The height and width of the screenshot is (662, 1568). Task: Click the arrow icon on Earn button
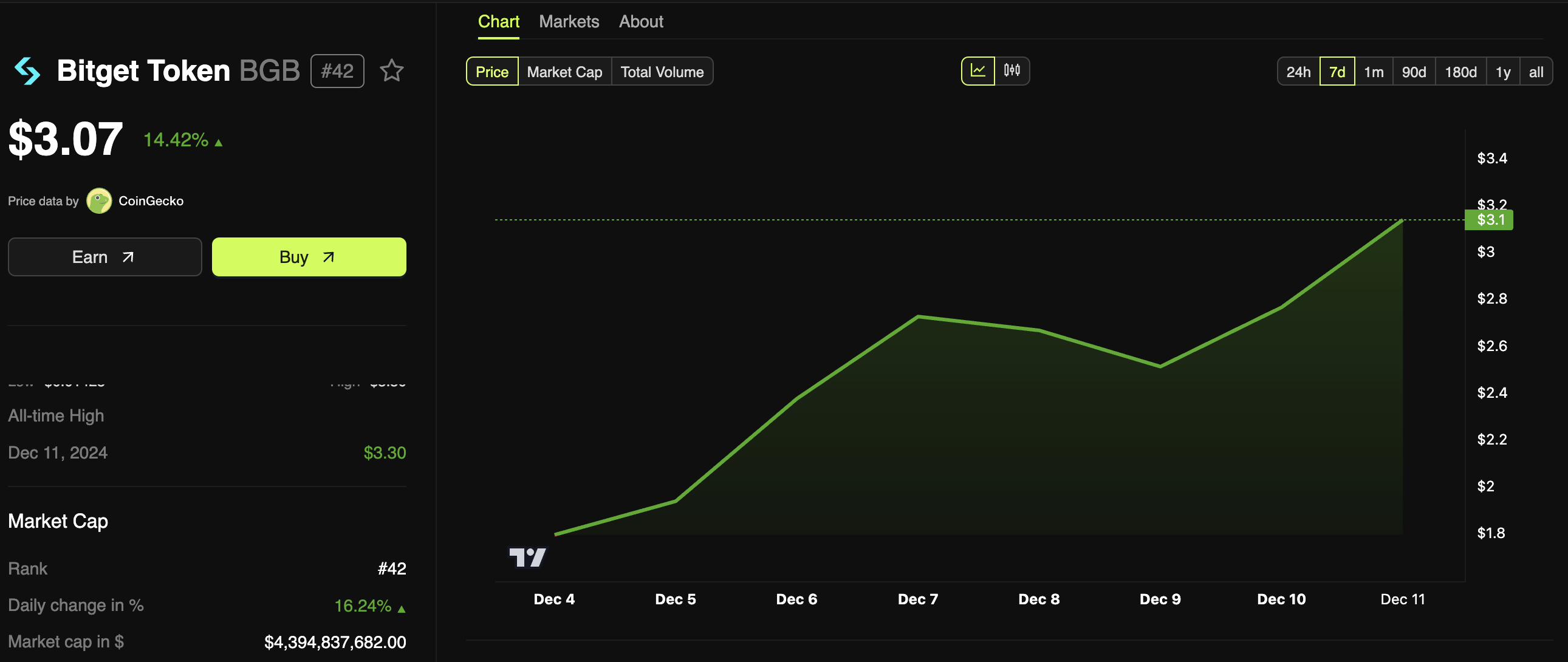(128, 258)
